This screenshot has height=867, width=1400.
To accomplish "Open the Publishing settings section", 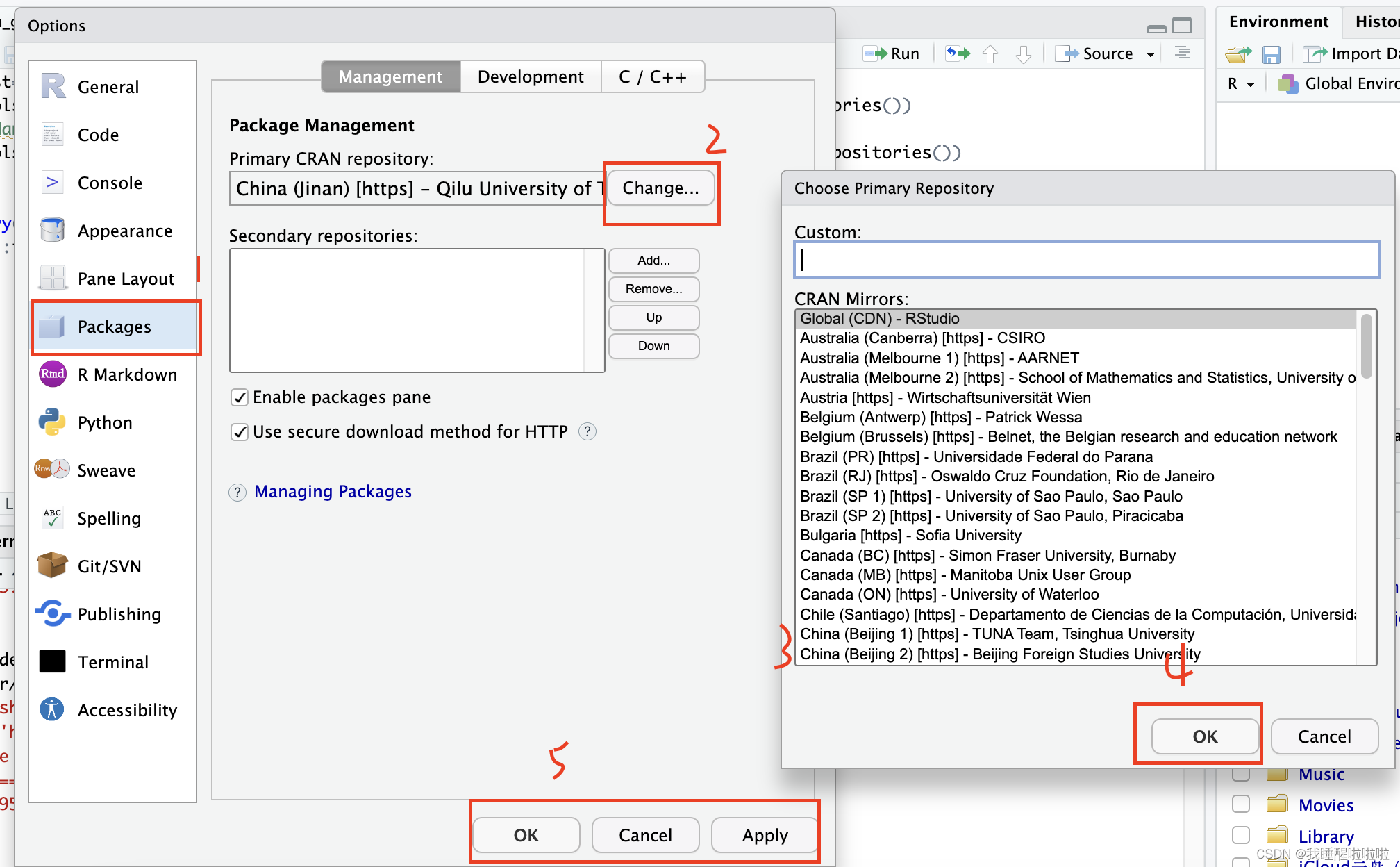I will click(119, 613).
